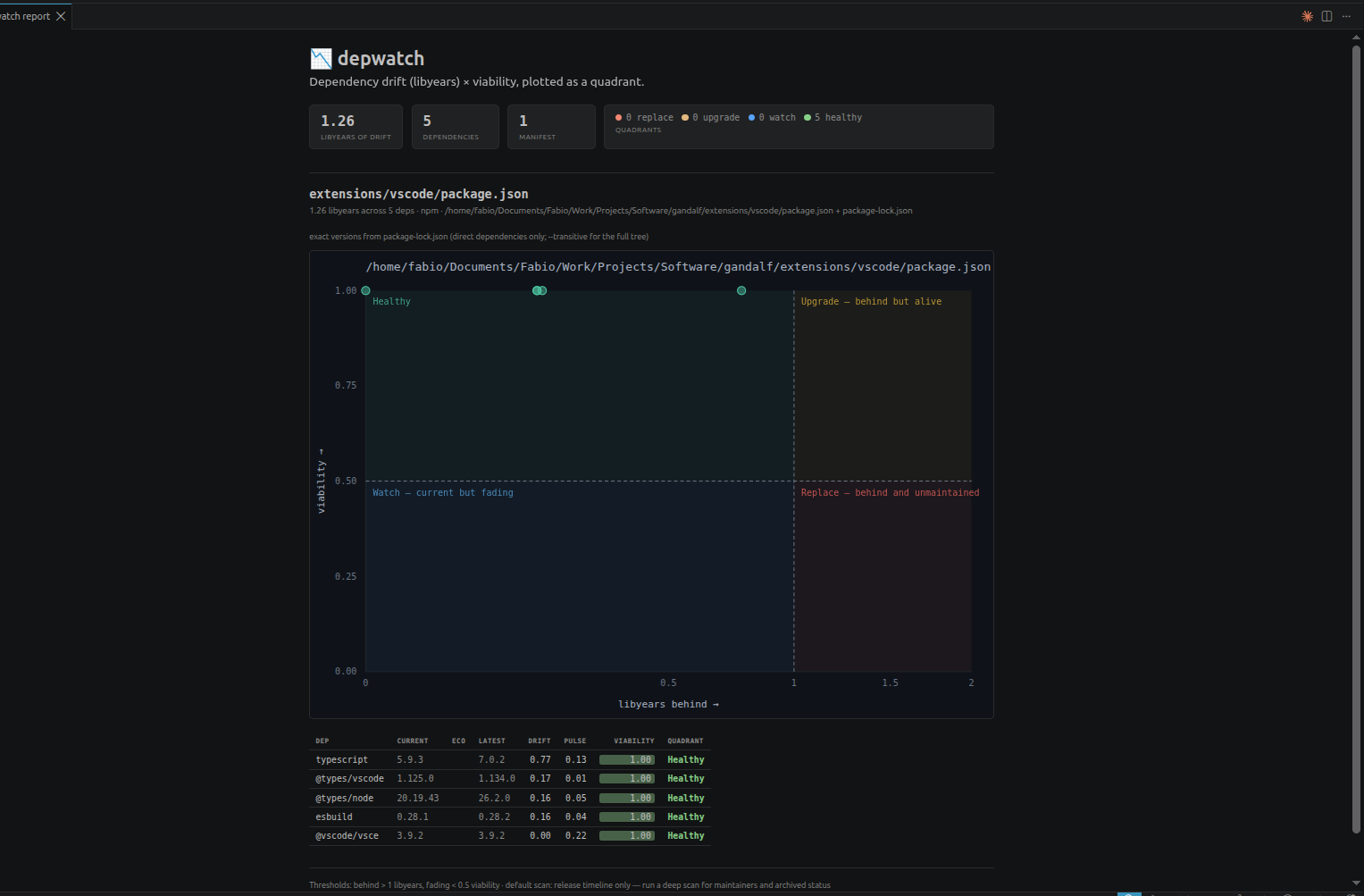Click the chart title file path
Image resolution: width=1364 pixels, height=896 pixels.
click(678, 267)
